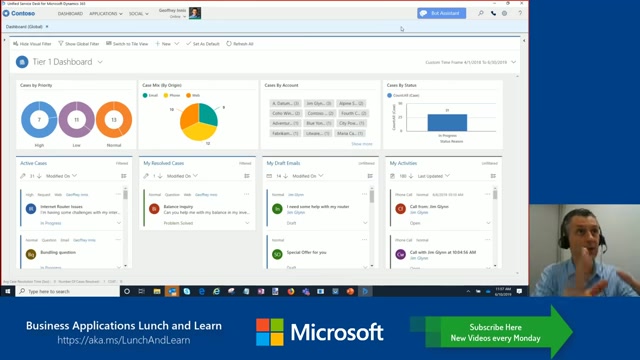Open Skype from the taskbar
Screen dimensions: 640x360
click(187, 291)
